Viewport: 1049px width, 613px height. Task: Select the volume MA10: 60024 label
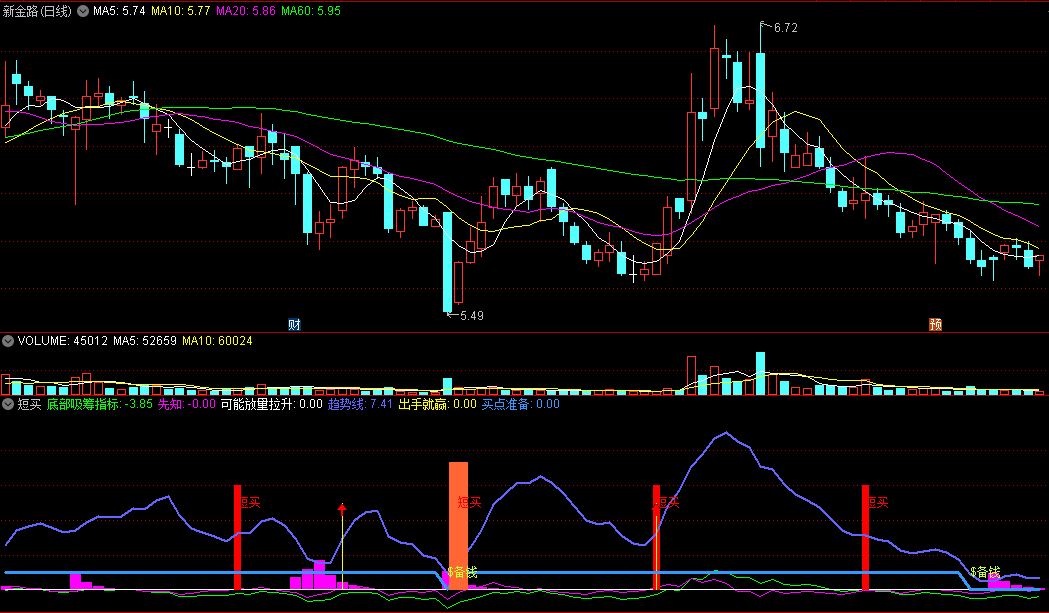click(x=217, y=341)
